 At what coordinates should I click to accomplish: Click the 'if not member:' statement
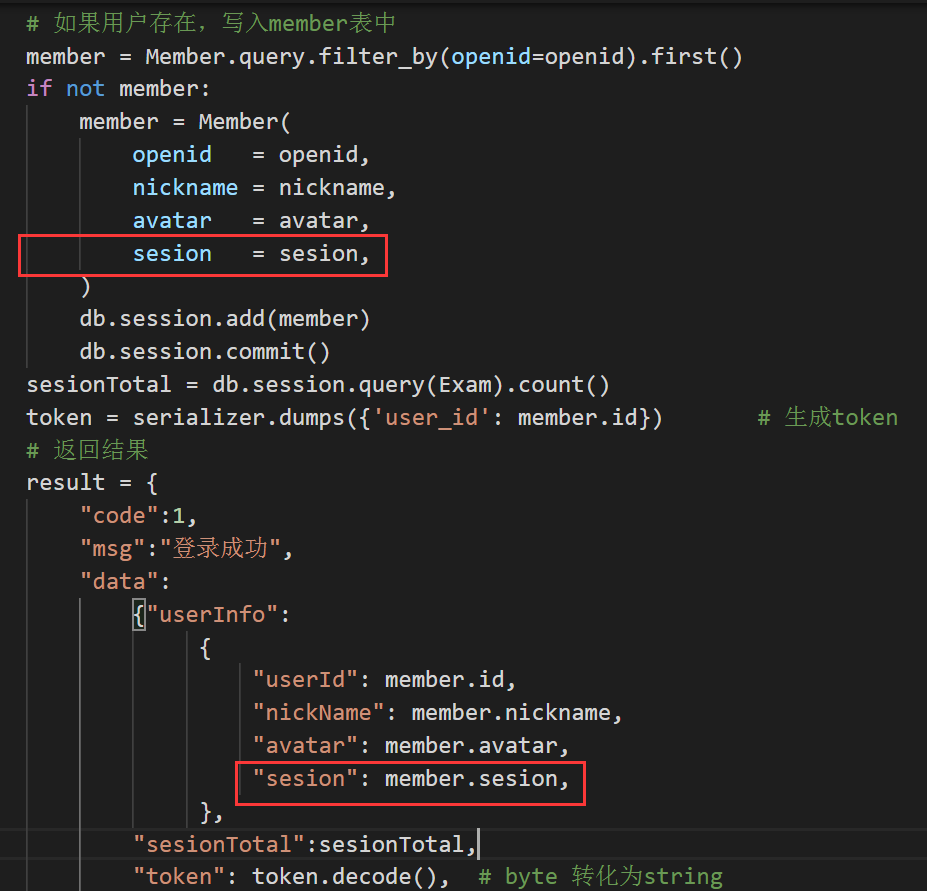tap(118, 89)
